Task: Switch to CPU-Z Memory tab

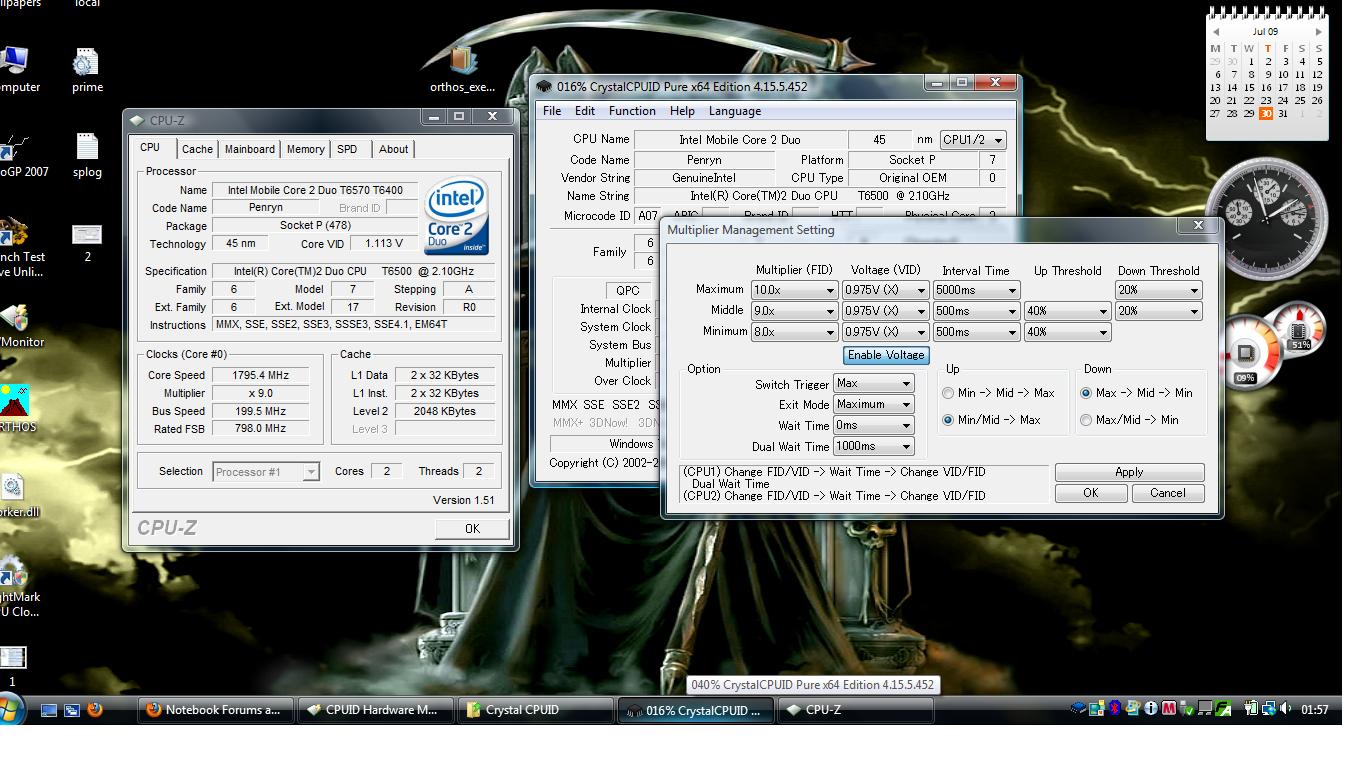Action: click(305, 149)
